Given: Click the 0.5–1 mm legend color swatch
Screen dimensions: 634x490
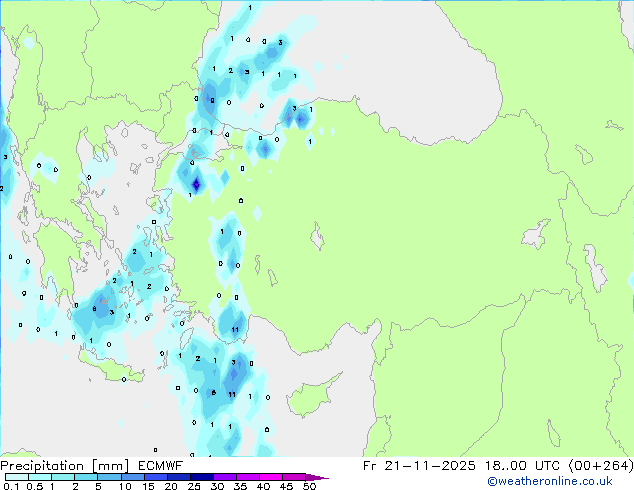Looking at the screenshot, I should click(x=40, y=477).
